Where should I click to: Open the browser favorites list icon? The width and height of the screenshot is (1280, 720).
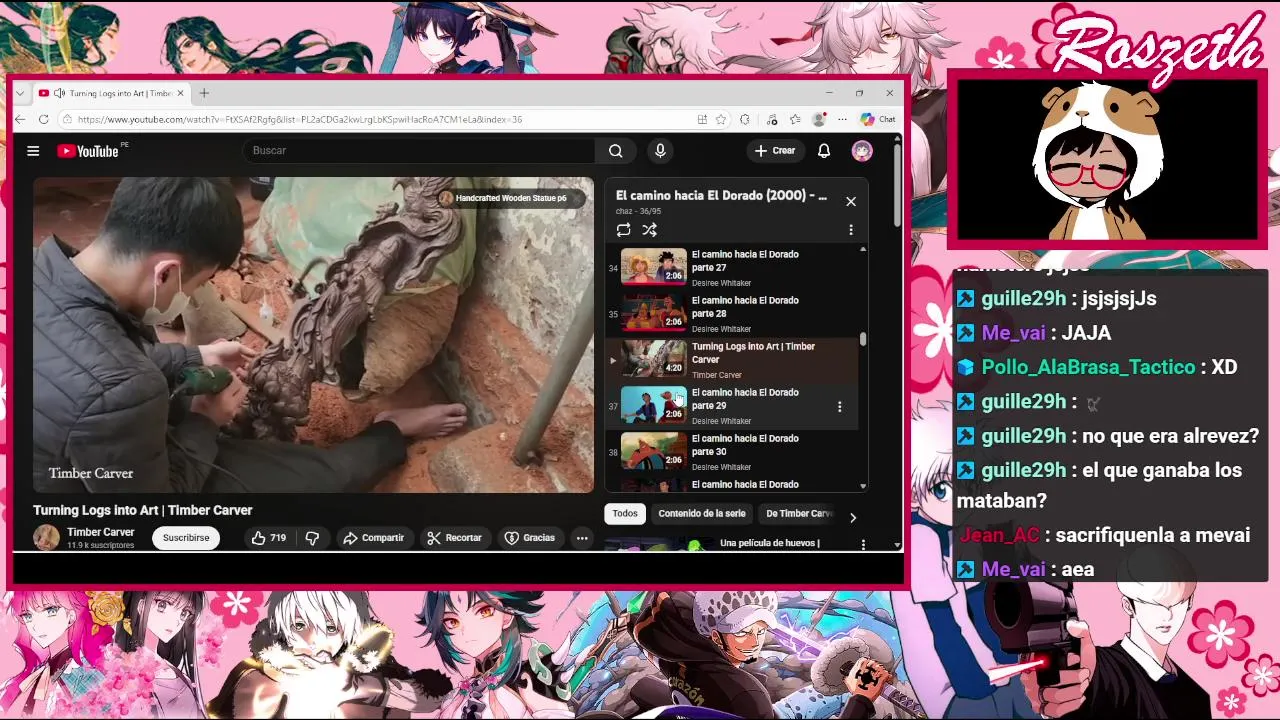pyautogui.click(x=796, y=119)
